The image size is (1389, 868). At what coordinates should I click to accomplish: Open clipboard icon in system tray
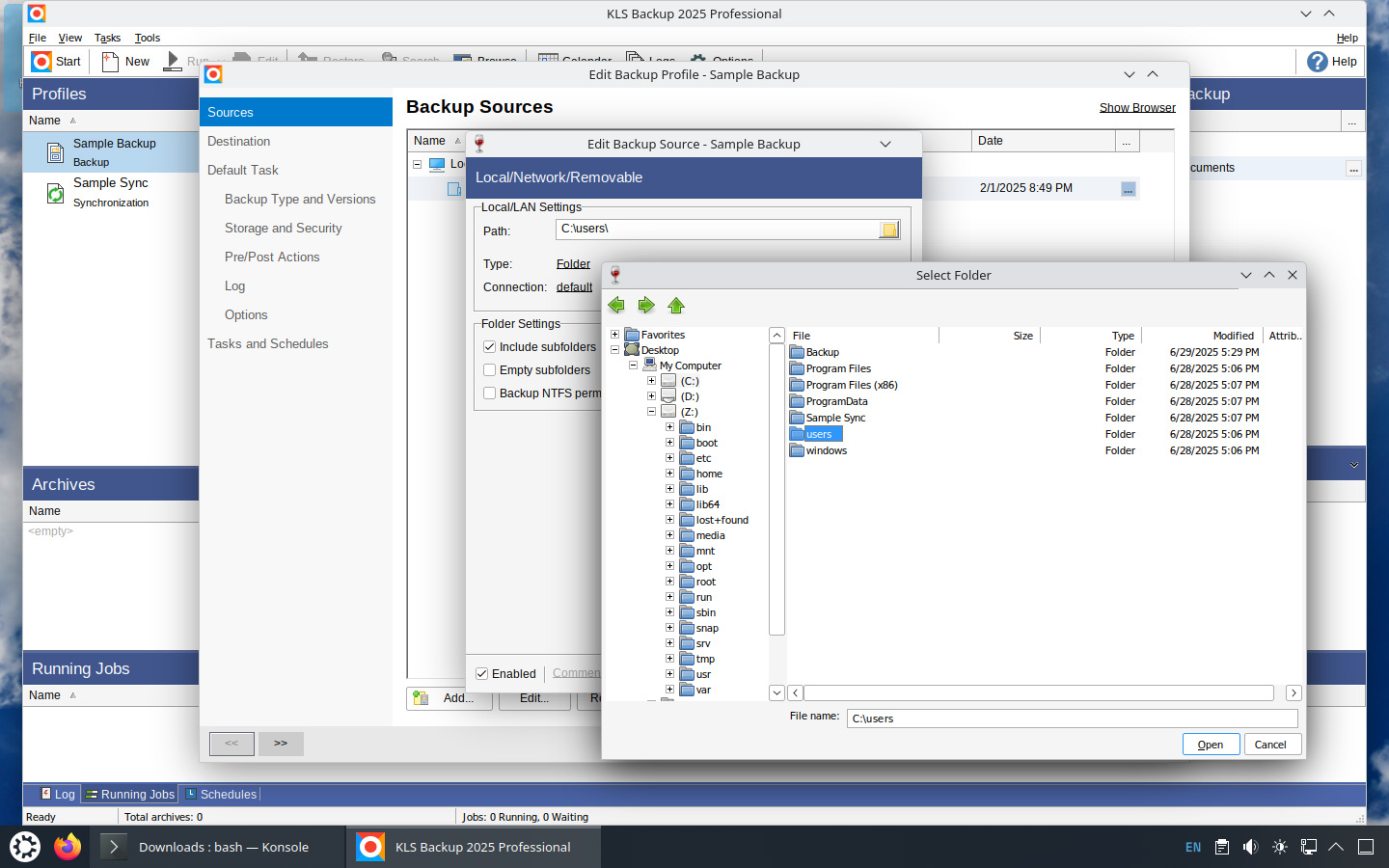(x=1222, y=847)
